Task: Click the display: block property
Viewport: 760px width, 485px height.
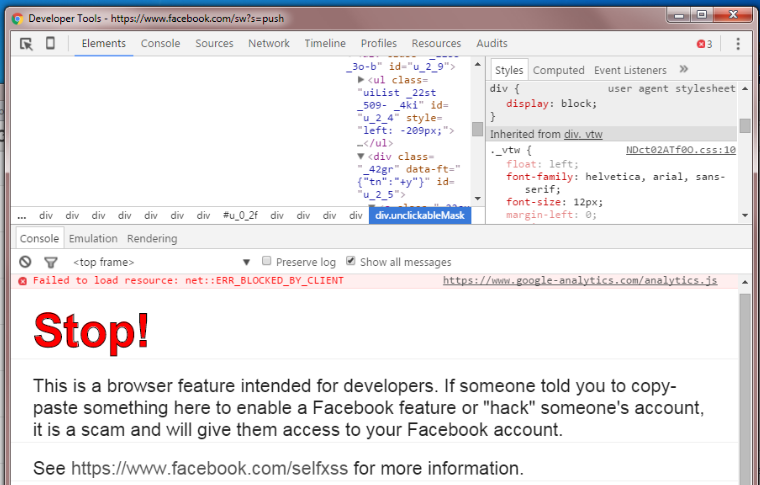Action: coord(551,103)
